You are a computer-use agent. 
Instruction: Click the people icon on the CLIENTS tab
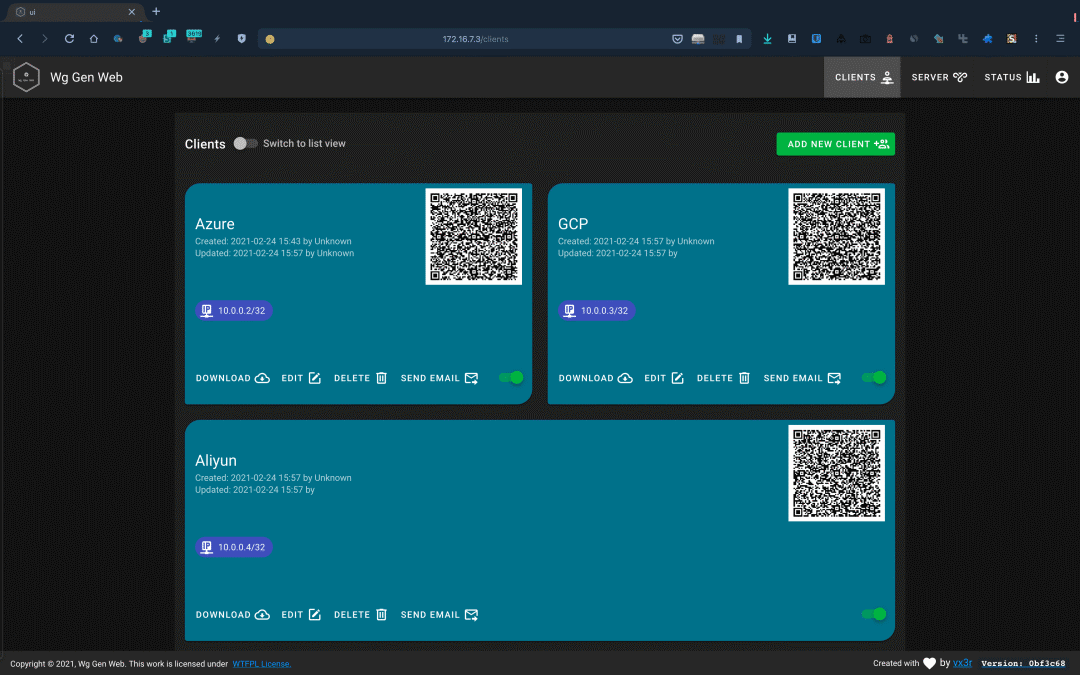[885, 77]
